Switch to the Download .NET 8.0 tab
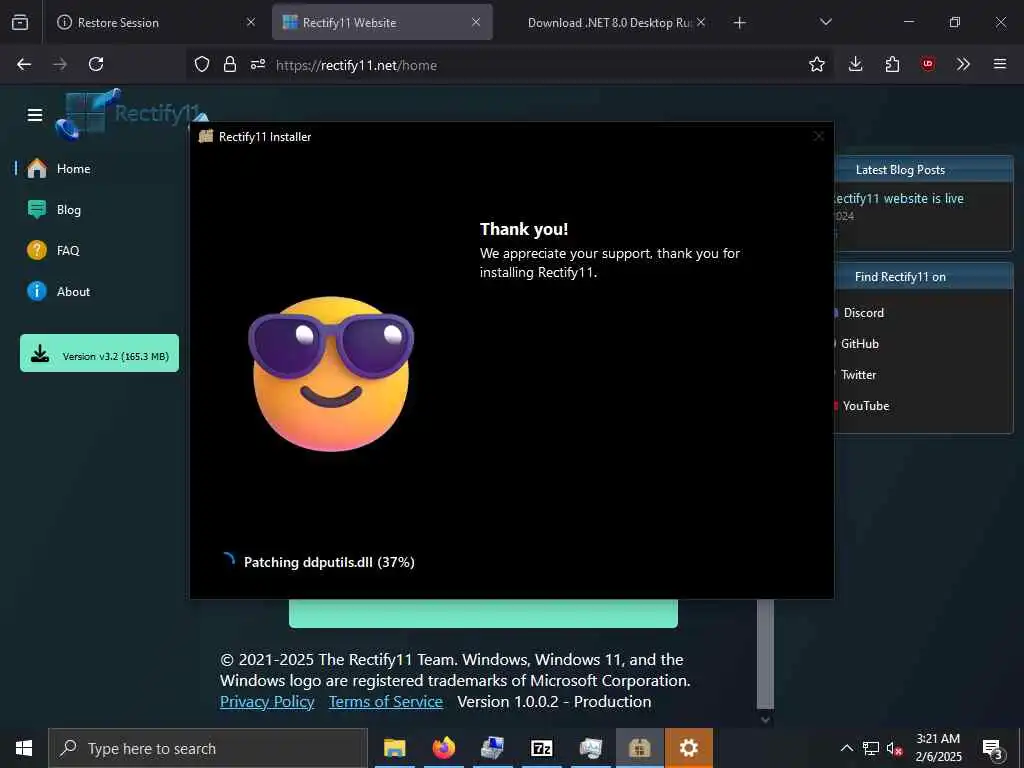This screenshot has width=1024, height=768. click(609, 22)
